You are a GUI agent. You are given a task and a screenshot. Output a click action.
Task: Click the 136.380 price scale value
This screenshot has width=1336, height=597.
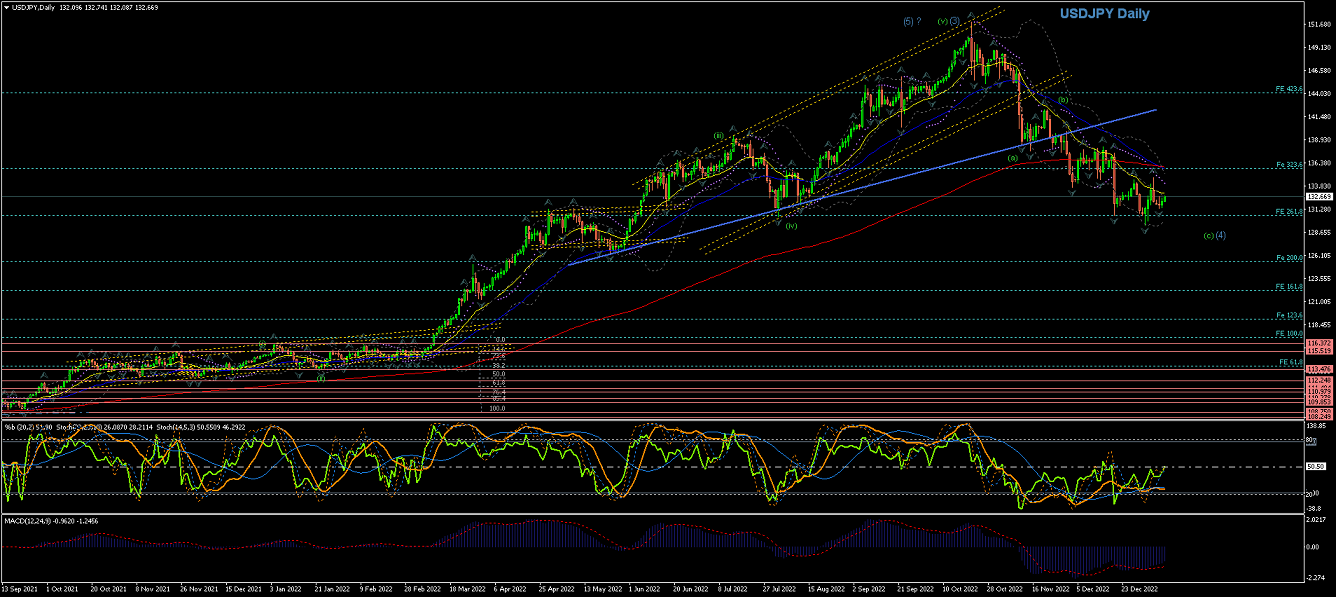click(x=1319, y=163)
